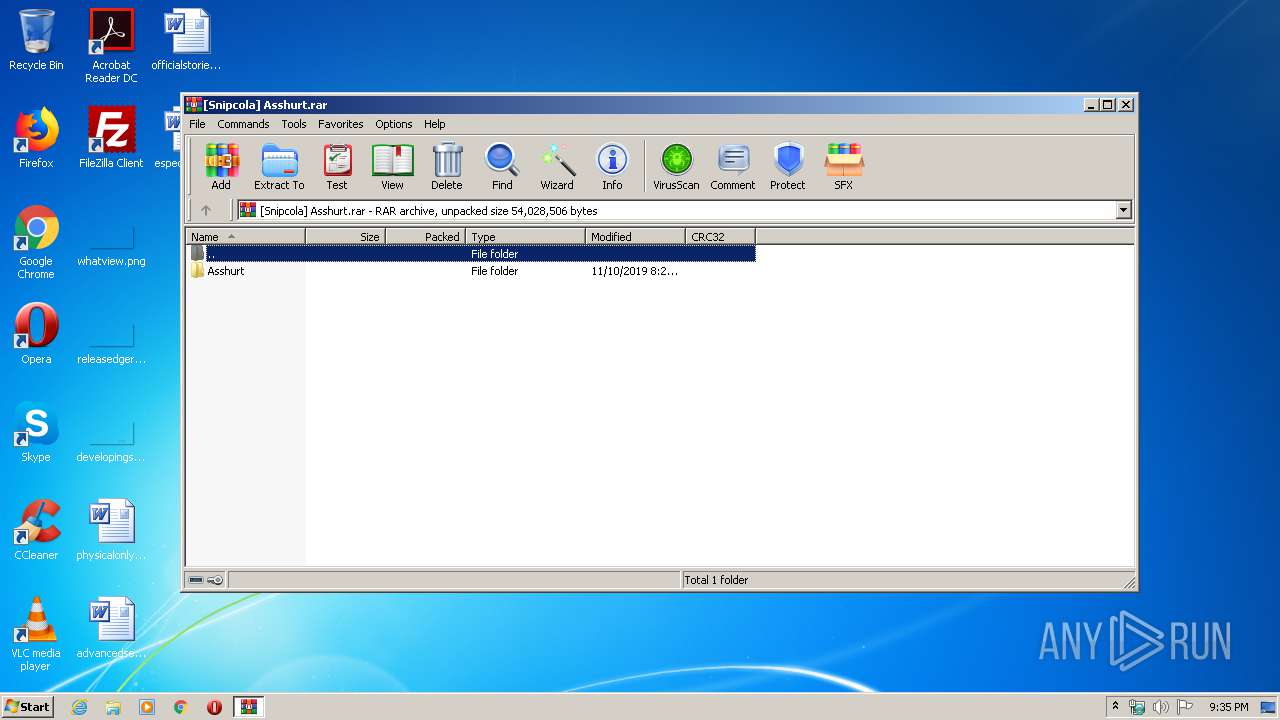Screen dimensions: 1280x720
Task: Click the SFX toolbar icon
Action: pos(844,166)
